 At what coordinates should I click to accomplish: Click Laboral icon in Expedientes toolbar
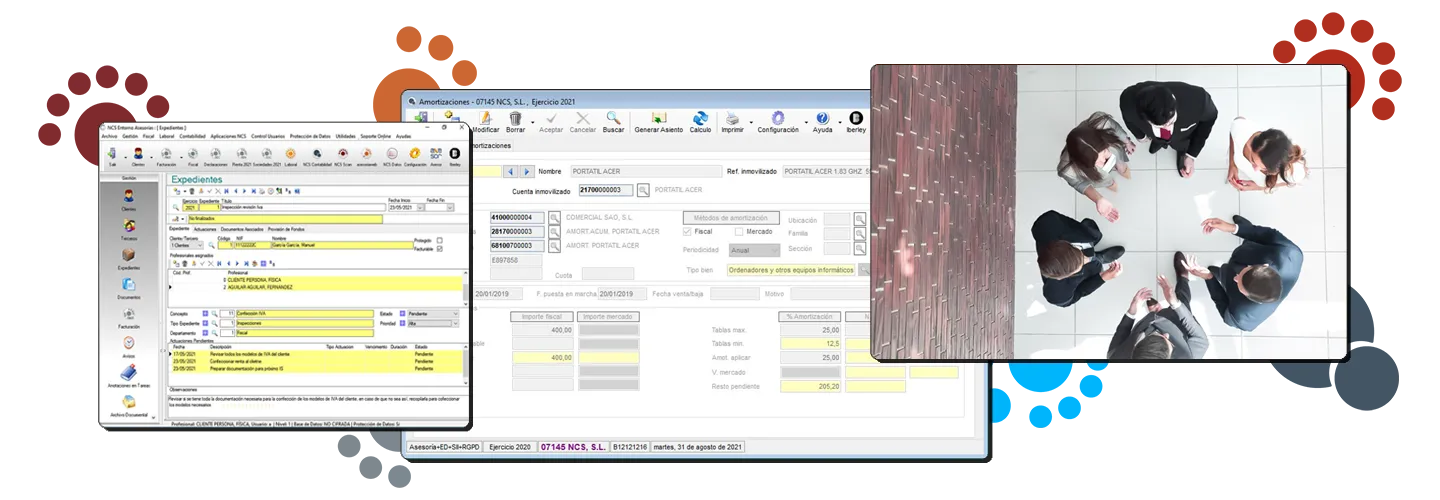[291, 154]
